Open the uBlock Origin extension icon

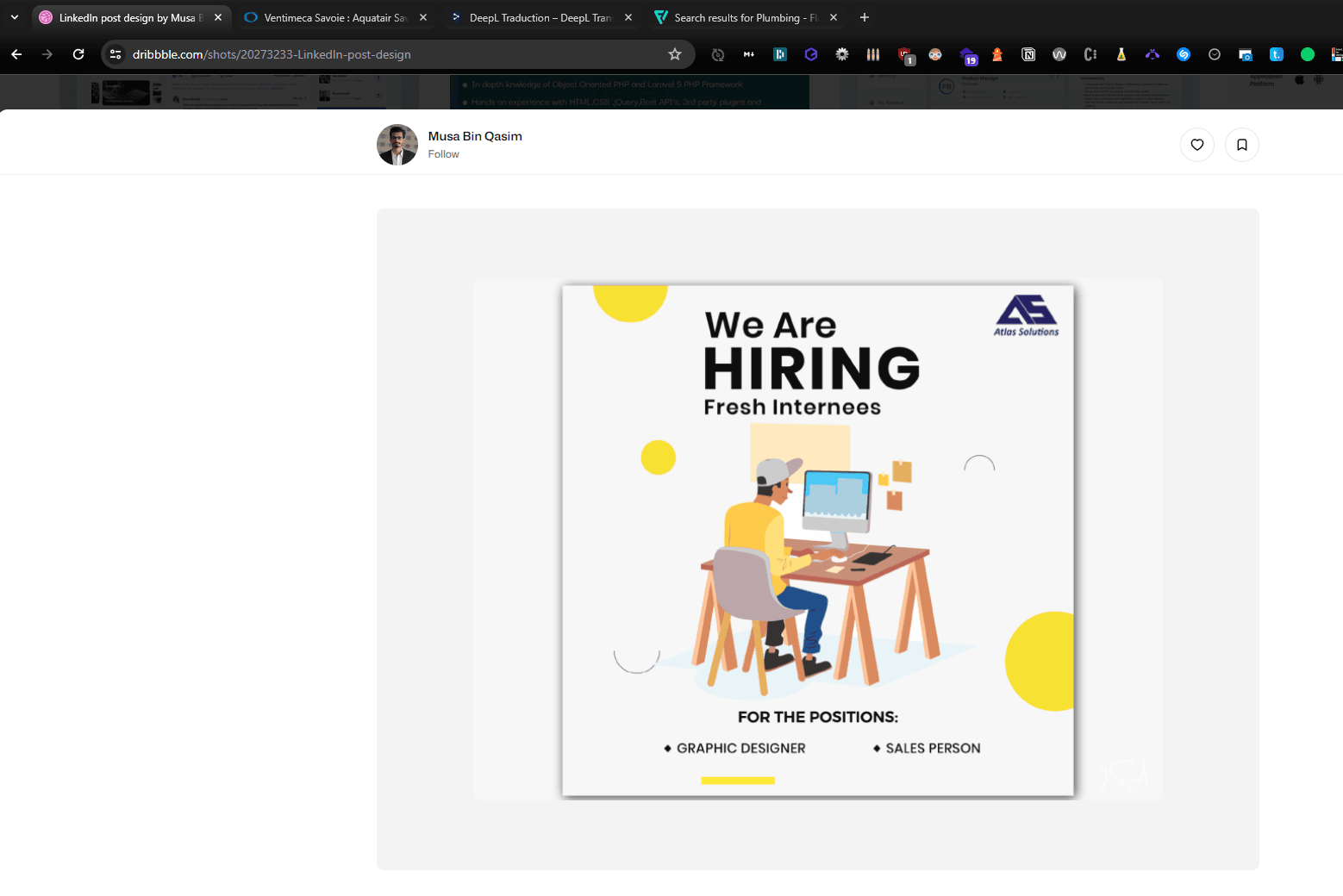coord(905,55)
